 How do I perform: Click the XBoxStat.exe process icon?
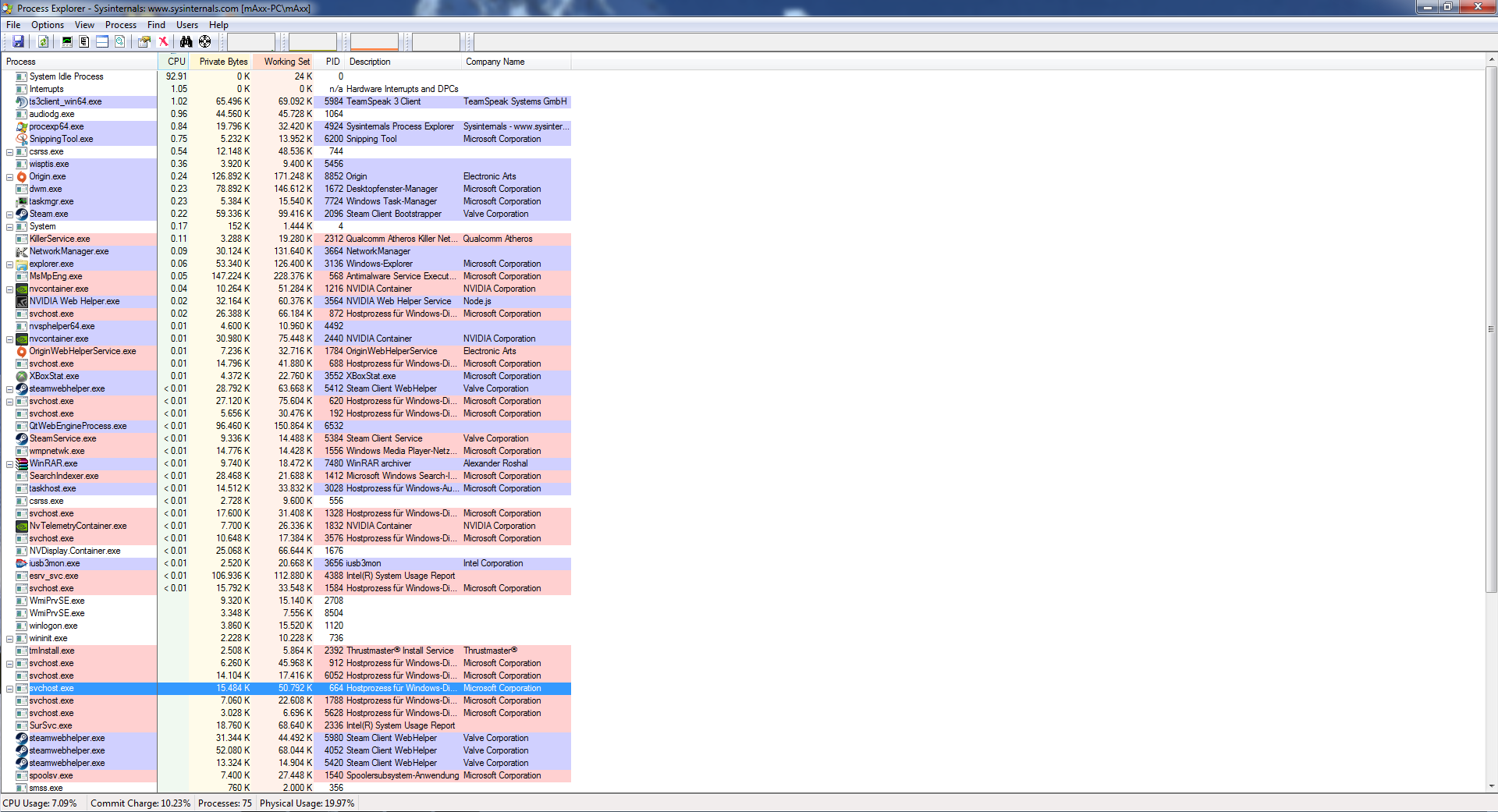[x=22, y=376]
